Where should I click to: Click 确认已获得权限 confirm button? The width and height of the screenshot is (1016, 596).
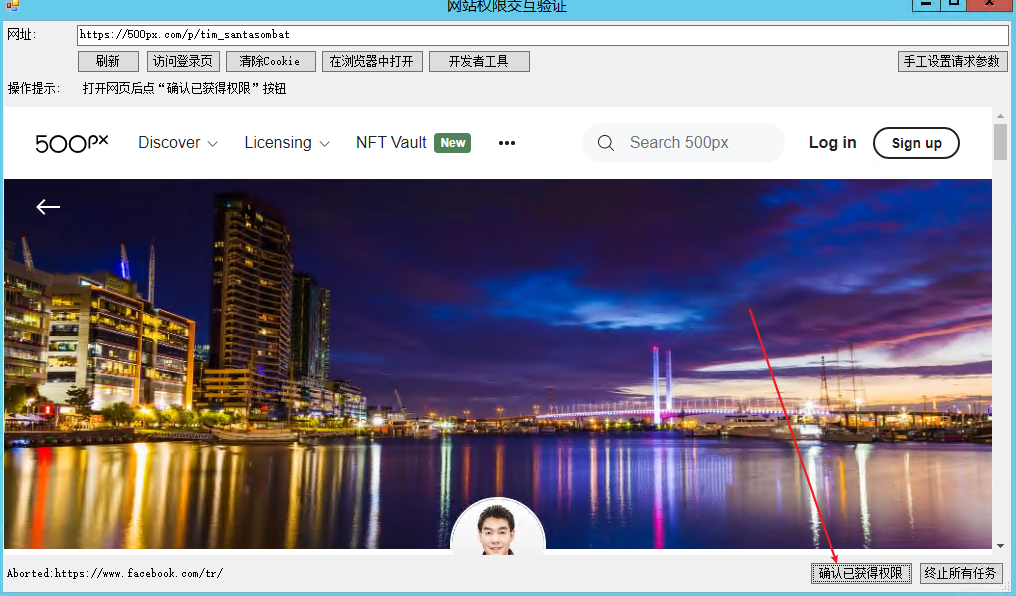coord(861,573)
